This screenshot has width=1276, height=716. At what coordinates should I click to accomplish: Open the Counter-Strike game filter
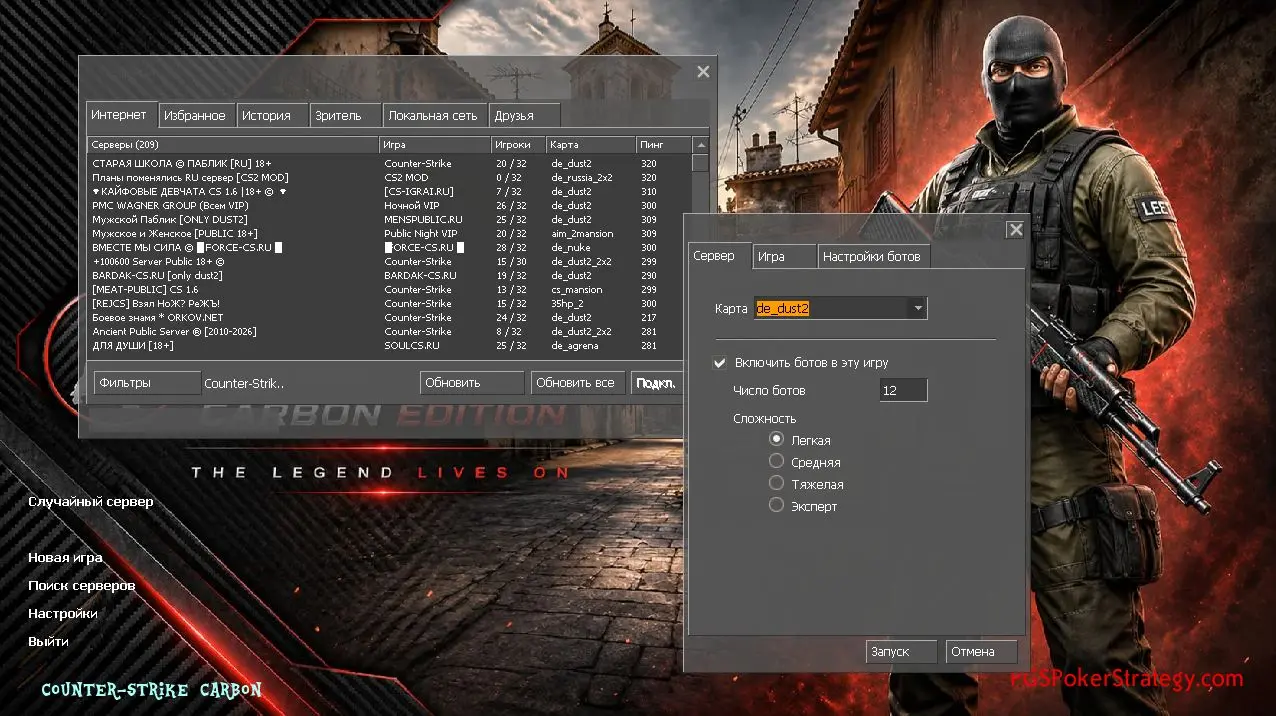click(244, 383)
